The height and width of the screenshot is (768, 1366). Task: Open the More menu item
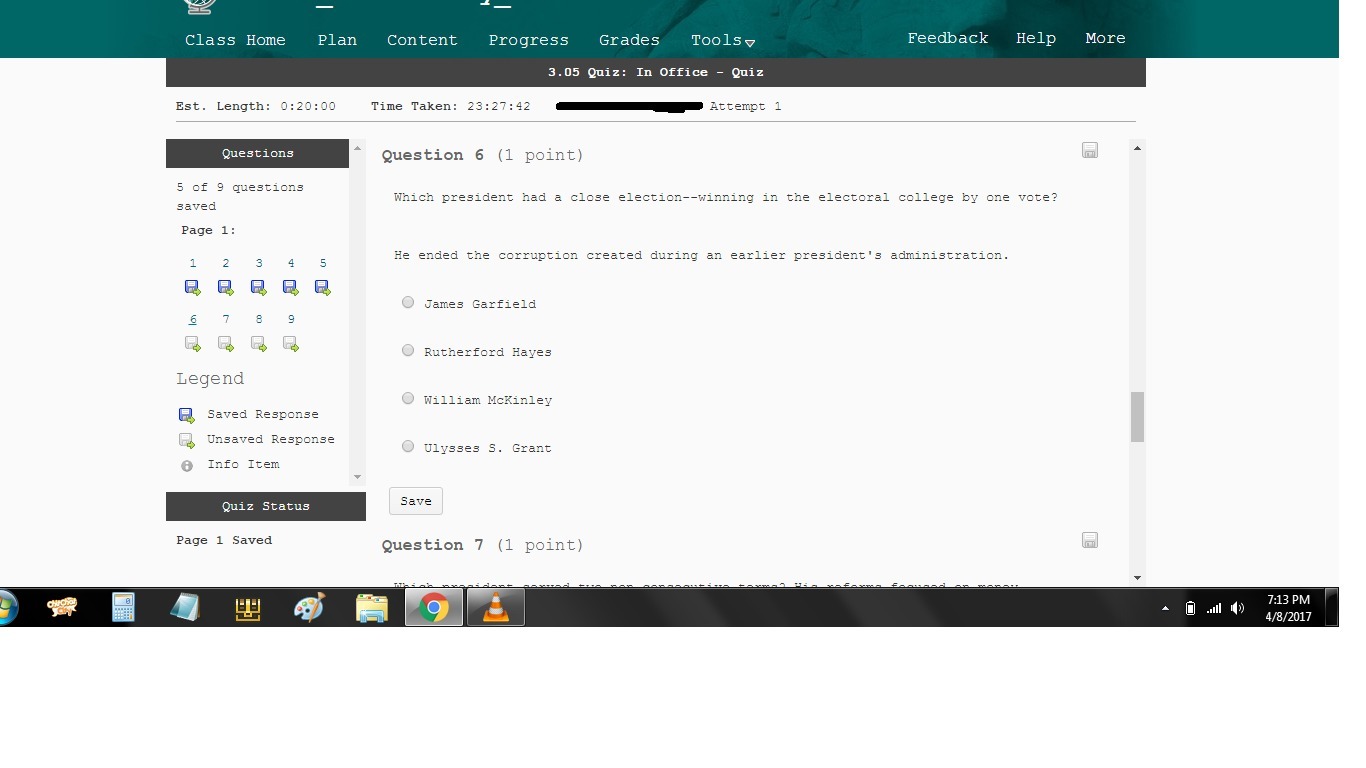(x=1105, y=38)
